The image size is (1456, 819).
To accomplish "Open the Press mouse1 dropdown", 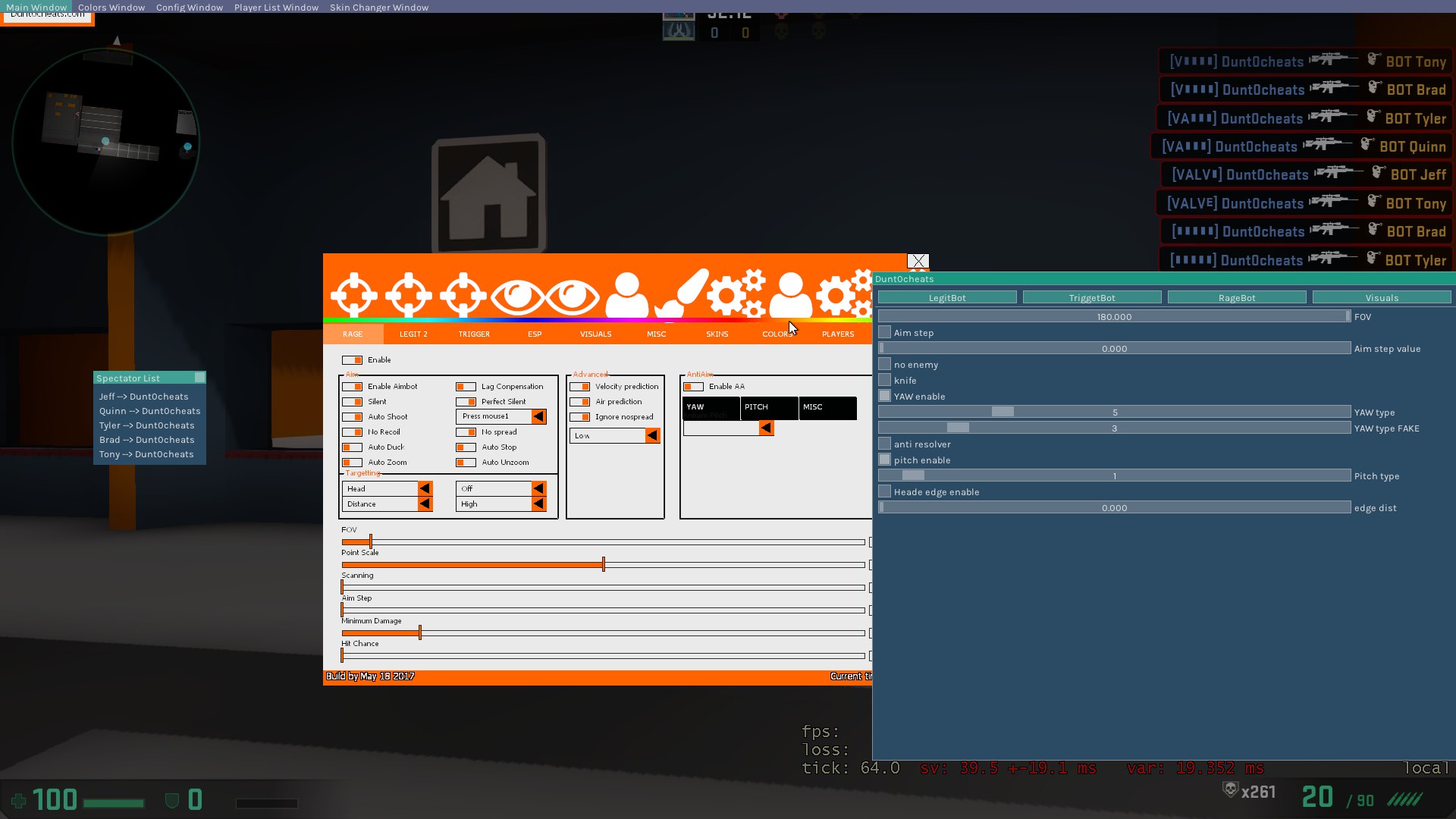I will click(x=500, y=416).
